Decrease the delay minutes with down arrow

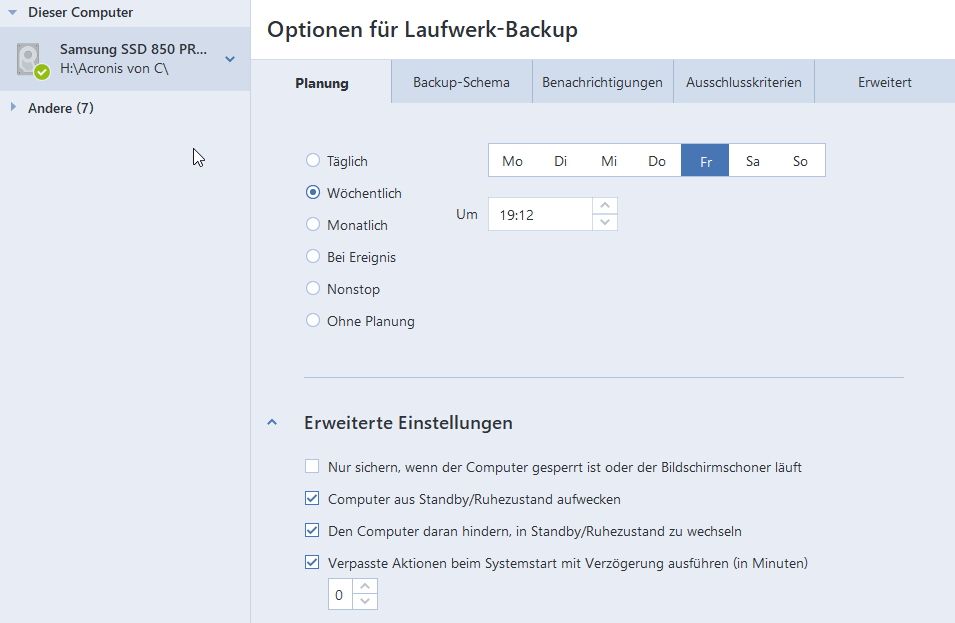pos(366,601)
